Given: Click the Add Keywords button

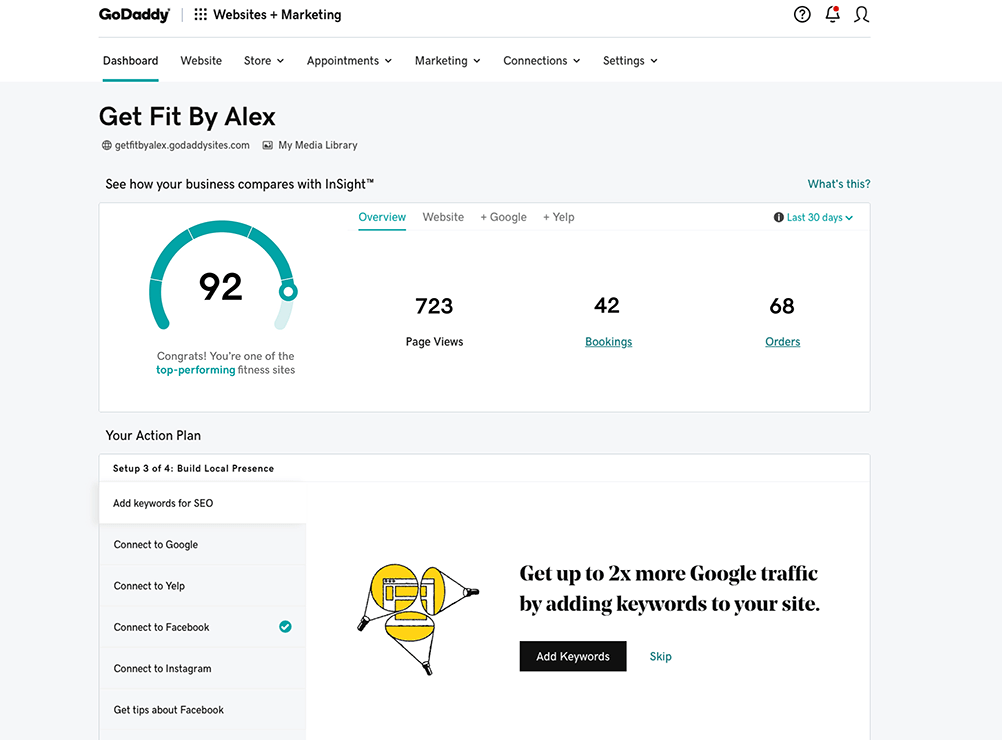Looking at the screenshot, I should 573,656.
